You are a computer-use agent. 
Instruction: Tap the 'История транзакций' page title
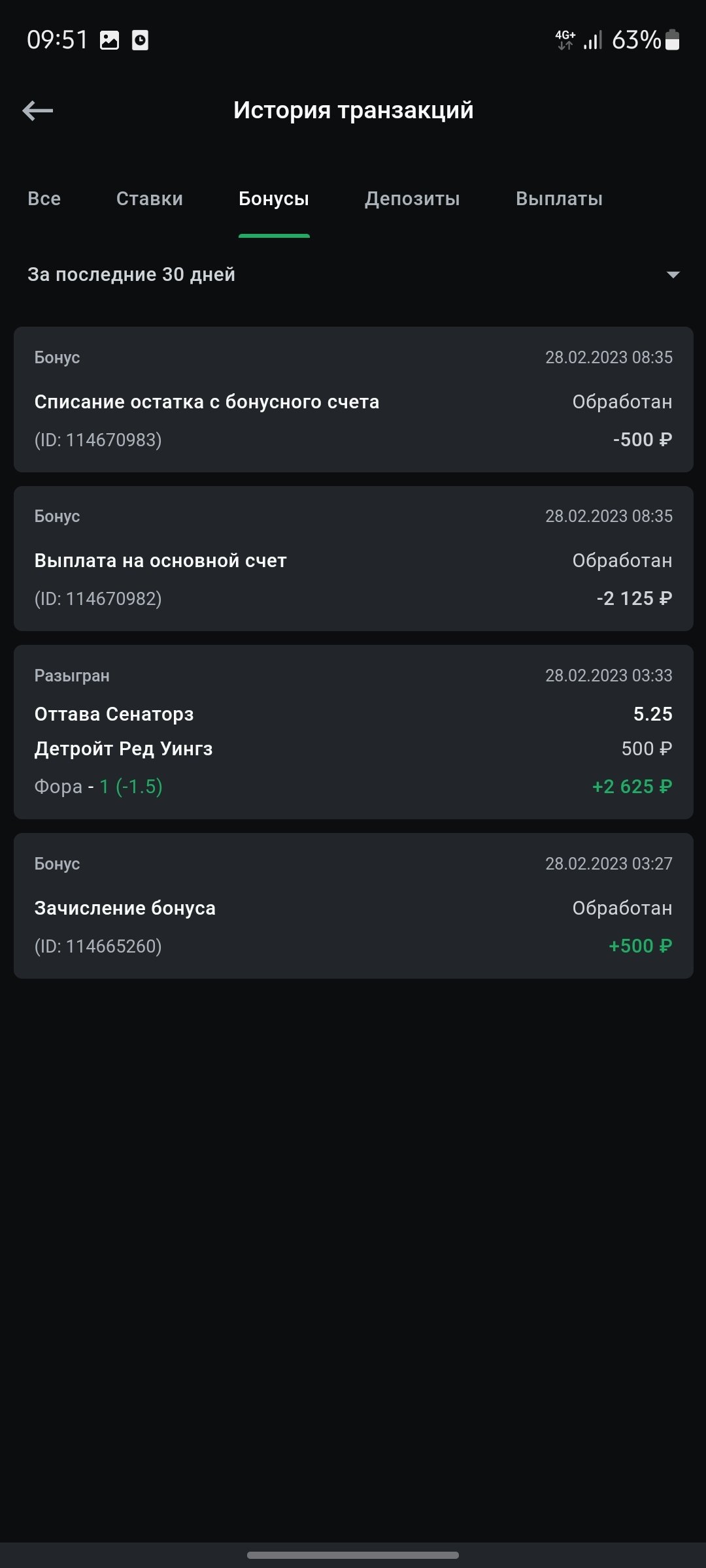pos(353,110)
